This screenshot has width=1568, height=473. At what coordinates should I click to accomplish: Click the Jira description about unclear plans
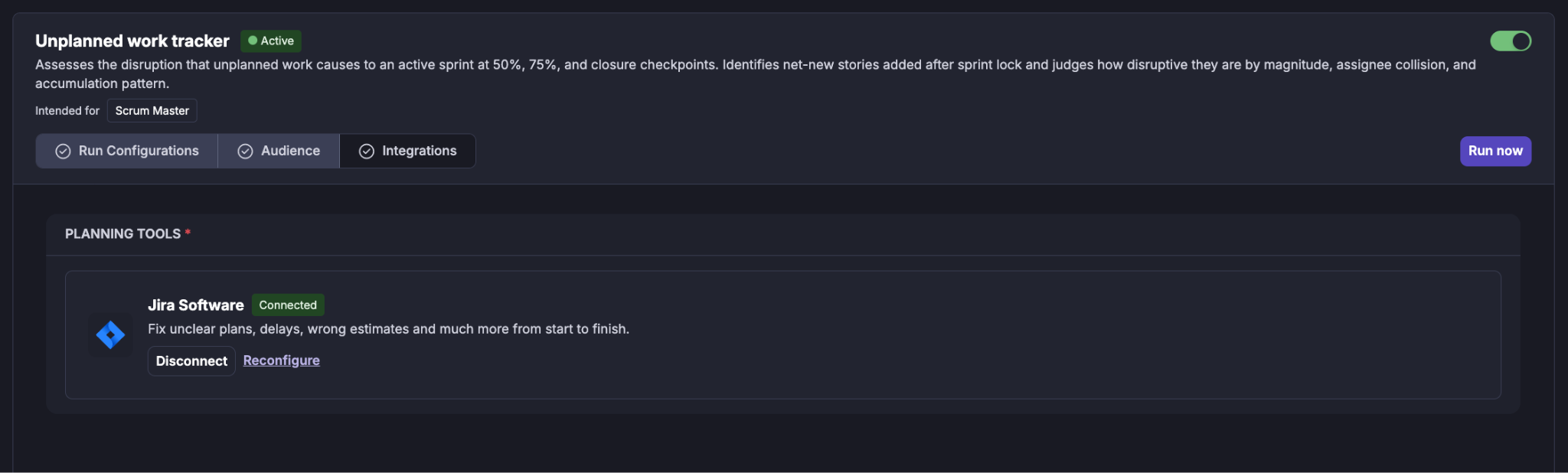(388, 329)
